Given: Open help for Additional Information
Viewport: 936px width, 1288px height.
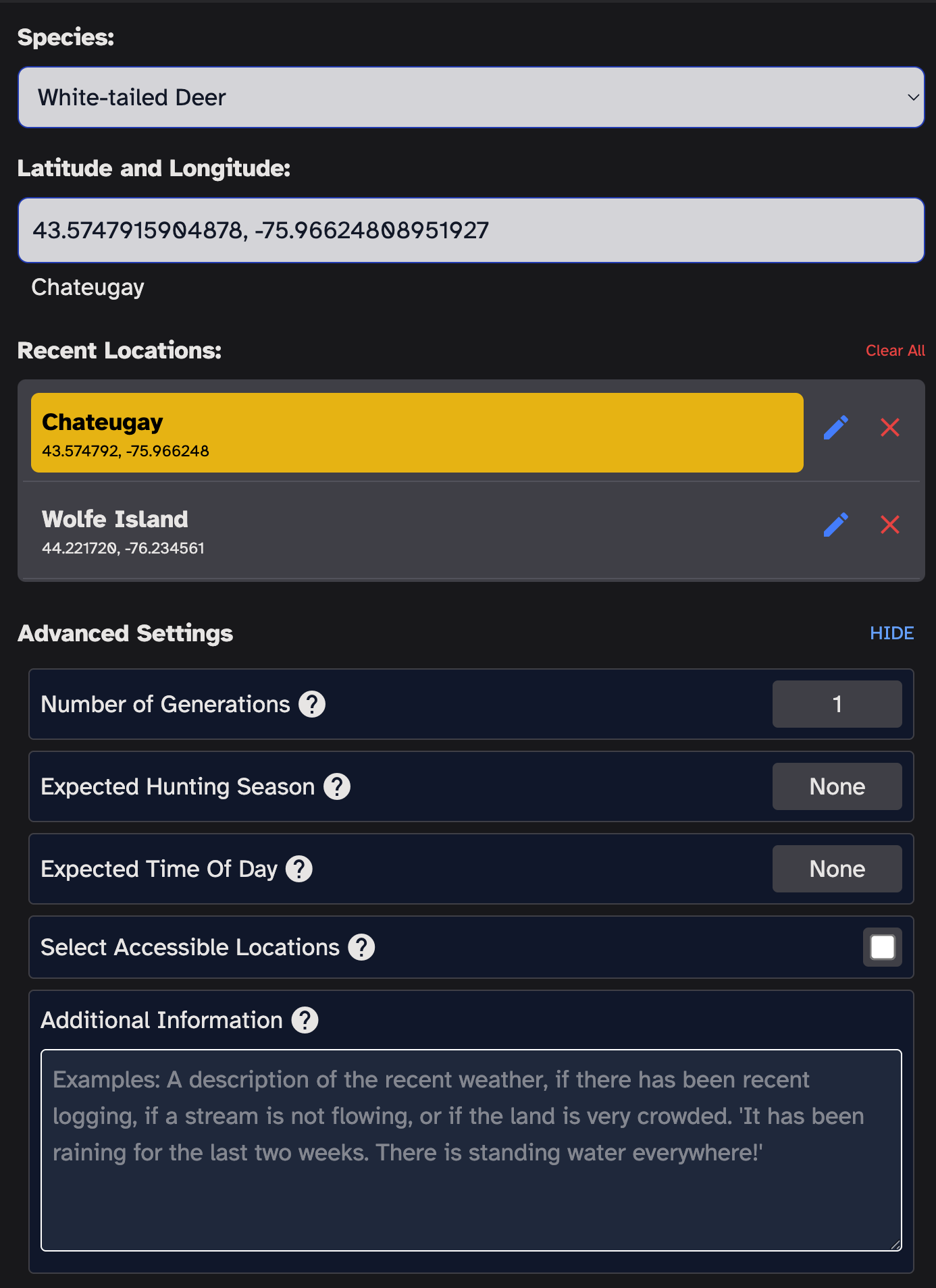Looking at the screenshot, I should 305,1020.
